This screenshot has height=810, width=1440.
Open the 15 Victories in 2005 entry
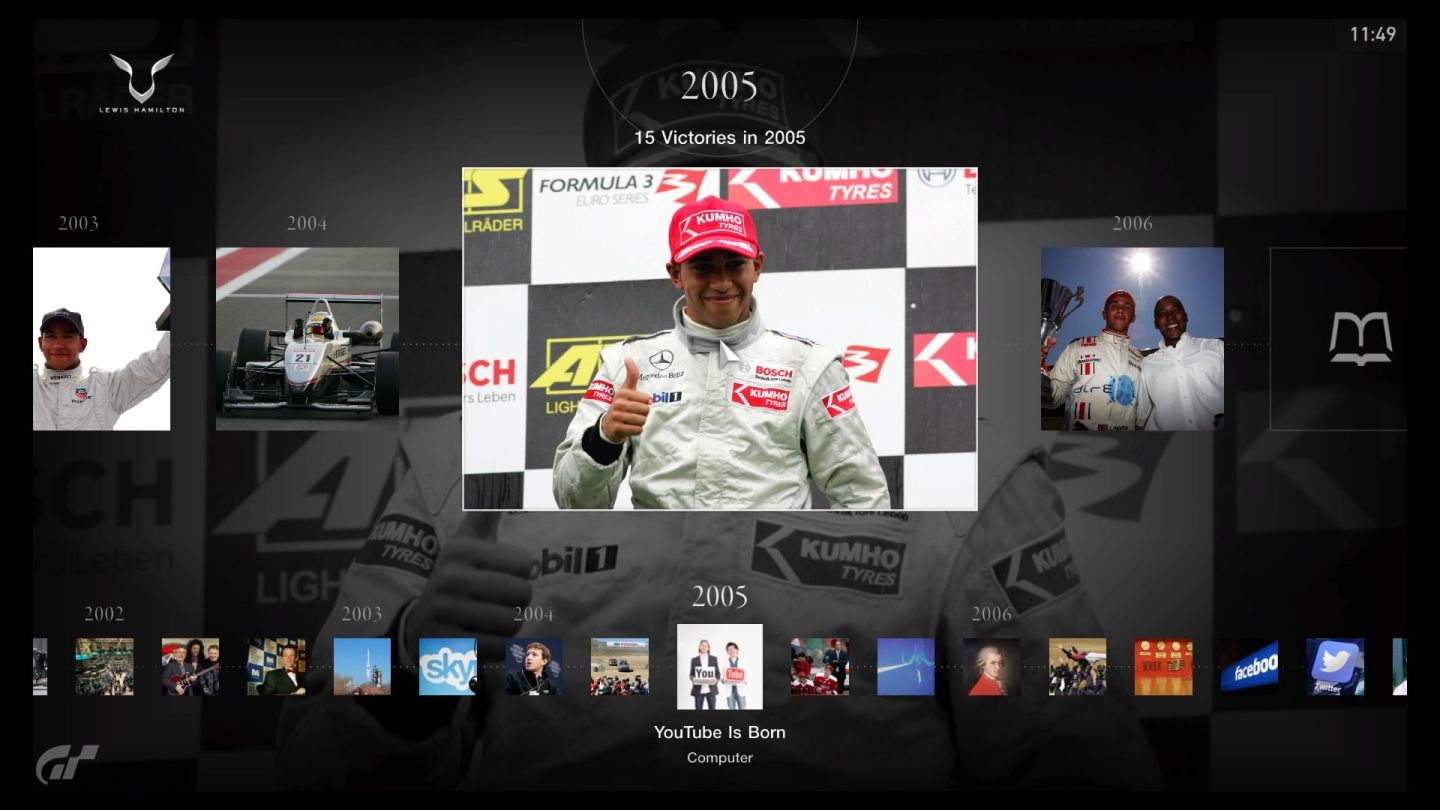tap(720, 137)
